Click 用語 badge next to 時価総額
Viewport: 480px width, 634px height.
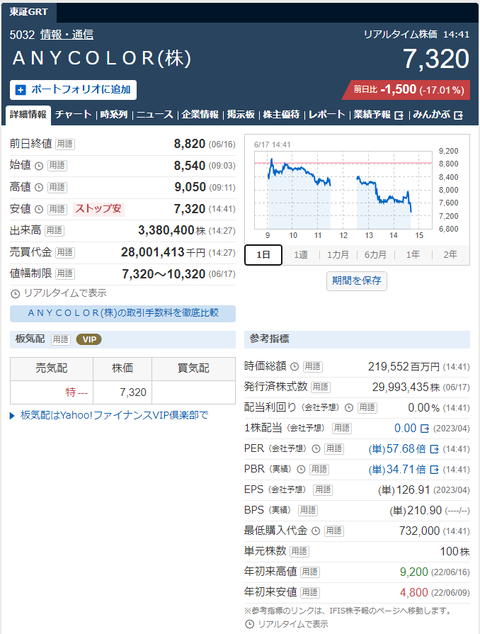(313, 366)
